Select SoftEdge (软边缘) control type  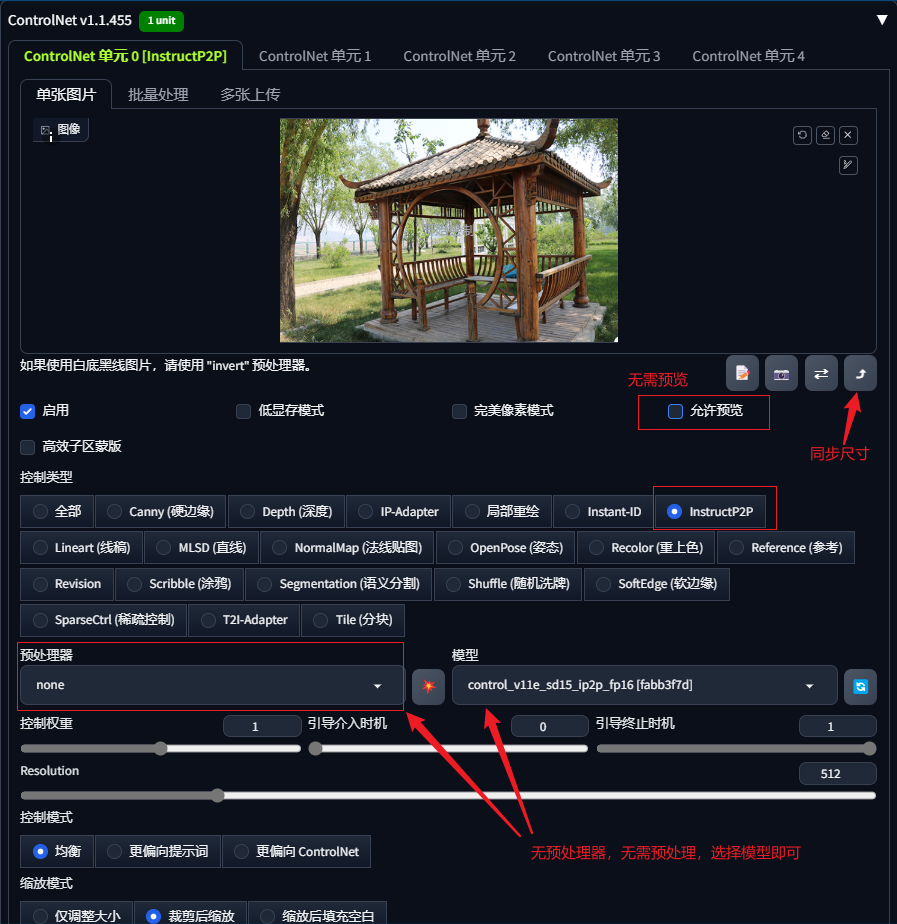point(657,584)
